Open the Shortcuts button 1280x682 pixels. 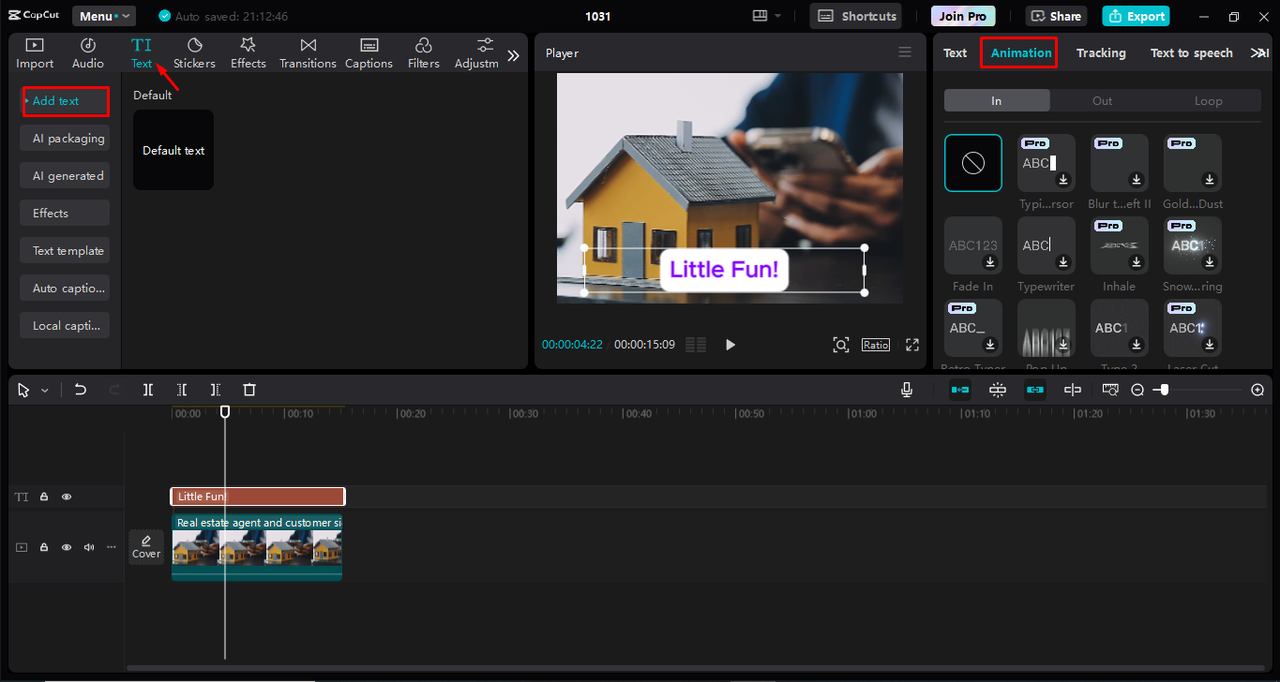point(855,16)
